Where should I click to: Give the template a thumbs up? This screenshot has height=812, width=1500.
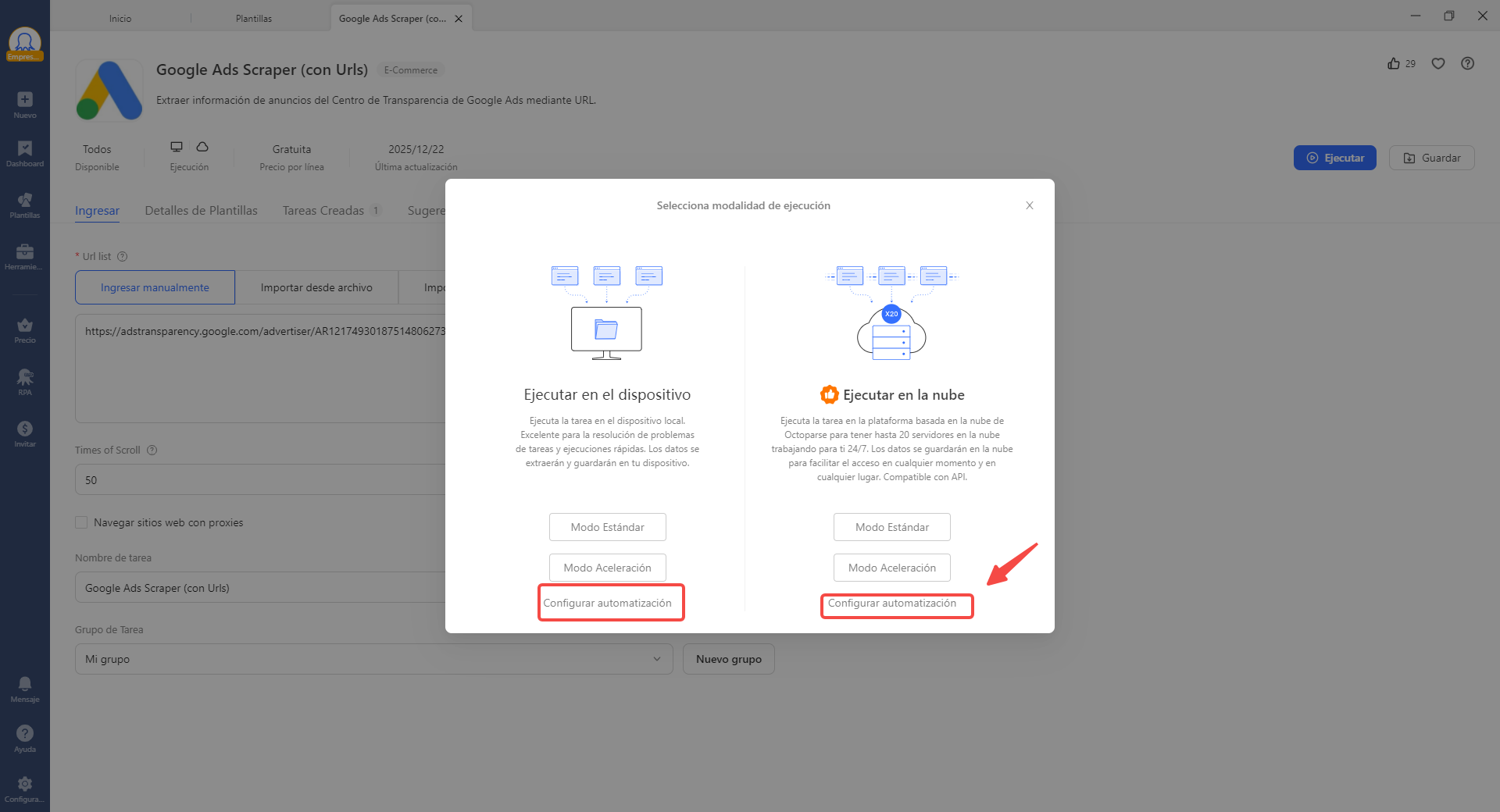[1395, 63]
